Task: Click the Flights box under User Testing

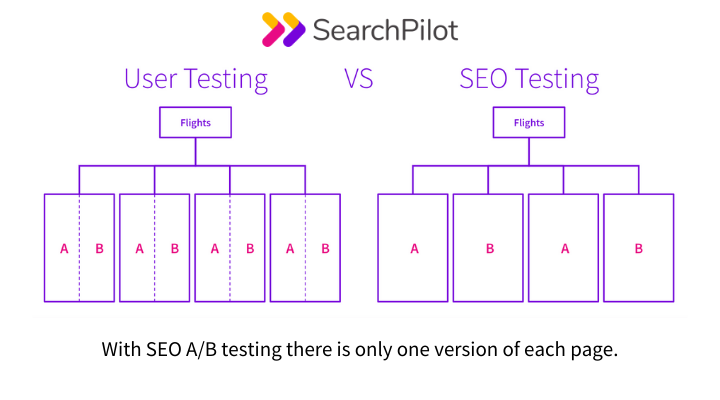Action: coord(195,123)
